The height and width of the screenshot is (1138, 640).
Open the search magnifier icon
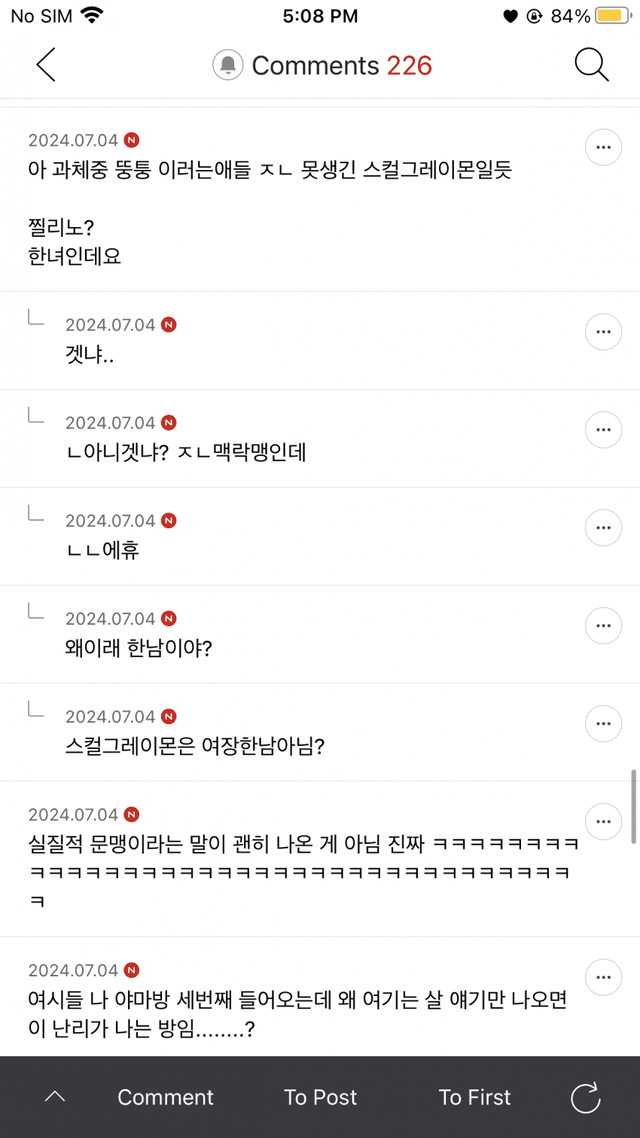tap(592, 65)
